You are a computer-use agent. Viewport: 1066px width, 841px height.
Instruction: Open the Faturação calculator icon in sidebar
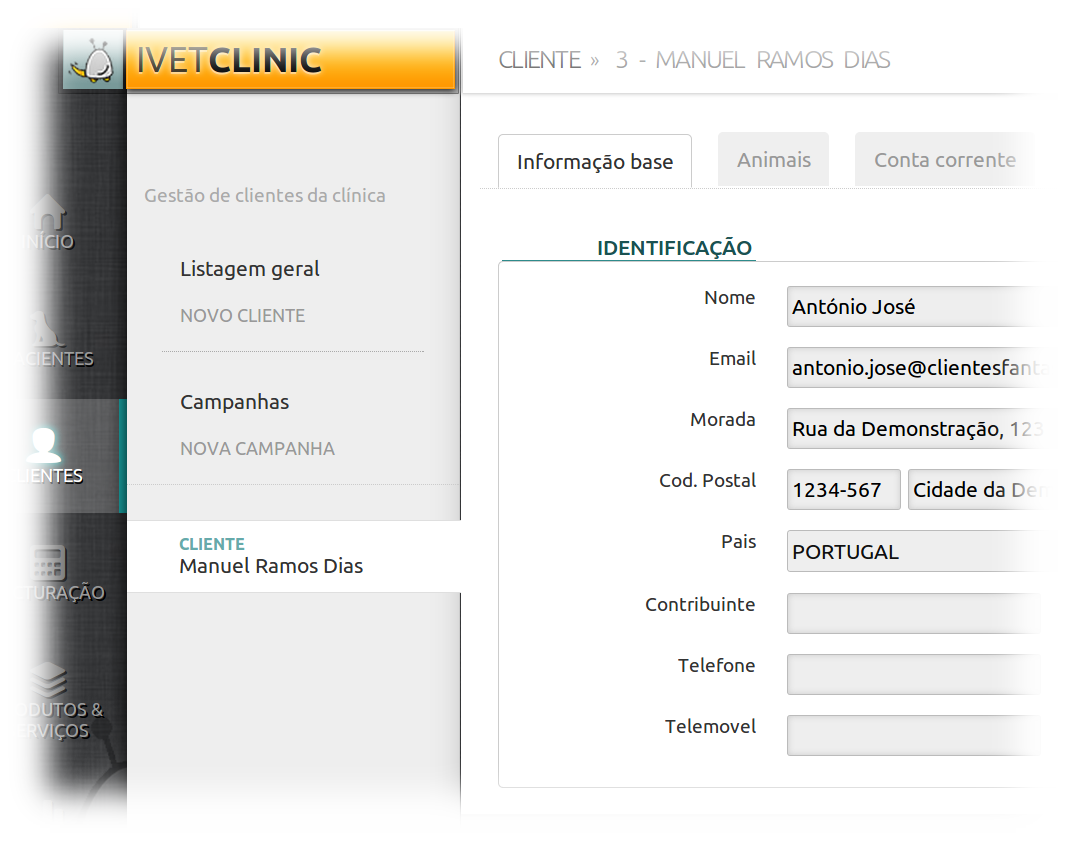48,562
